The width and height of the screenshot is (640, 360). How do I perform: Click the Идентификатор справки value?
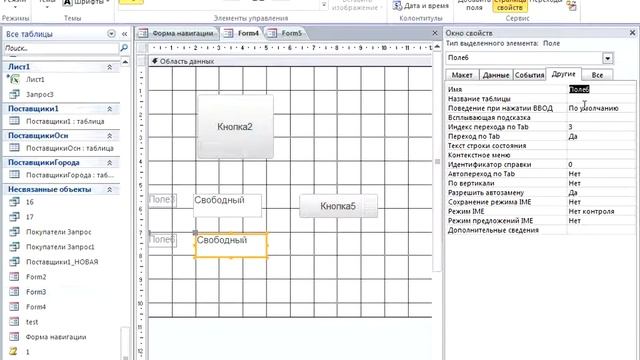pos(601,164)
